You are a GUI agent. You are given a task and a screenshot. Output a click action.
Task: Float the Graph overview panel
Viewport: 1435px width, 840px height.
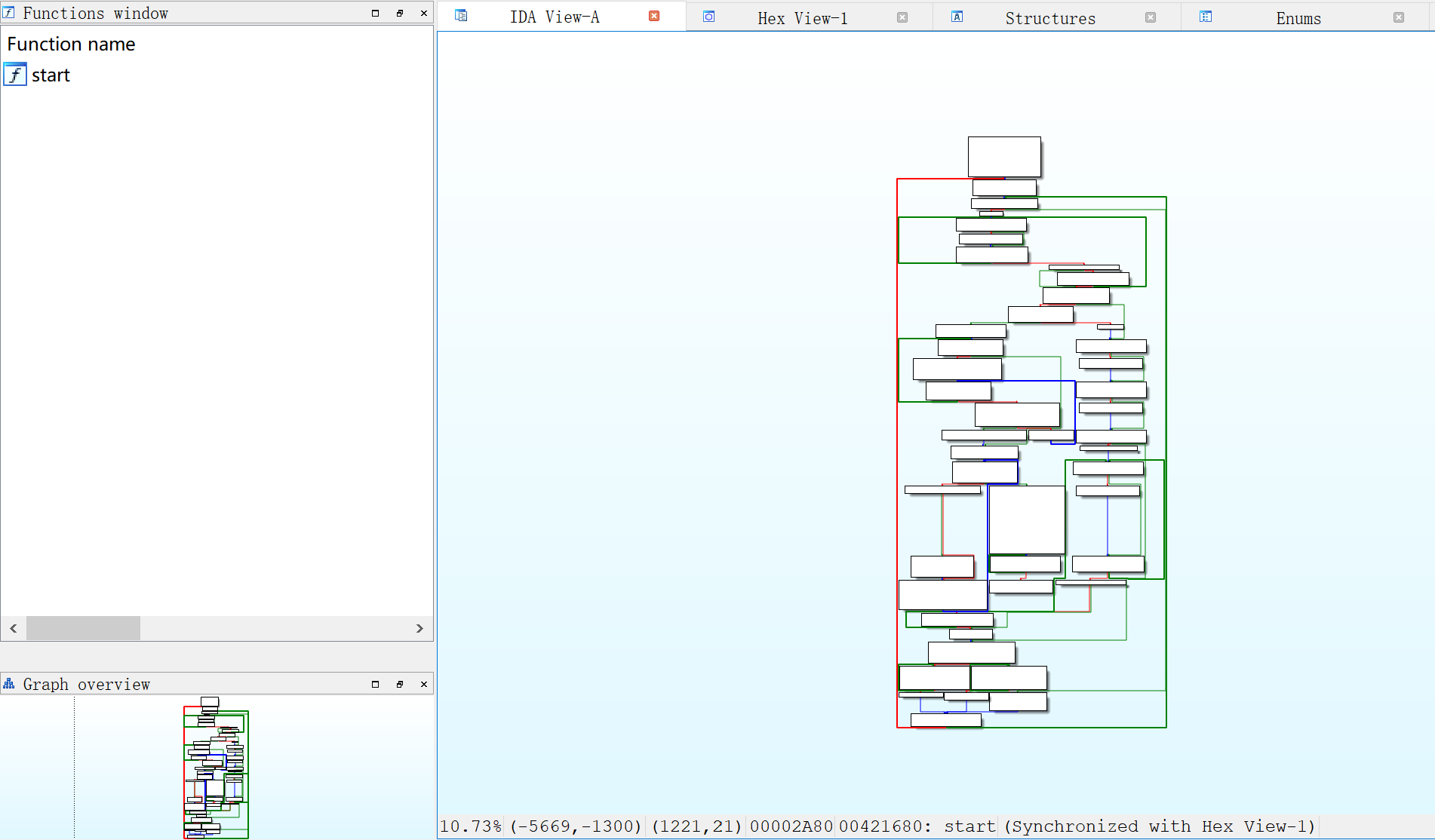coord(400,684)
